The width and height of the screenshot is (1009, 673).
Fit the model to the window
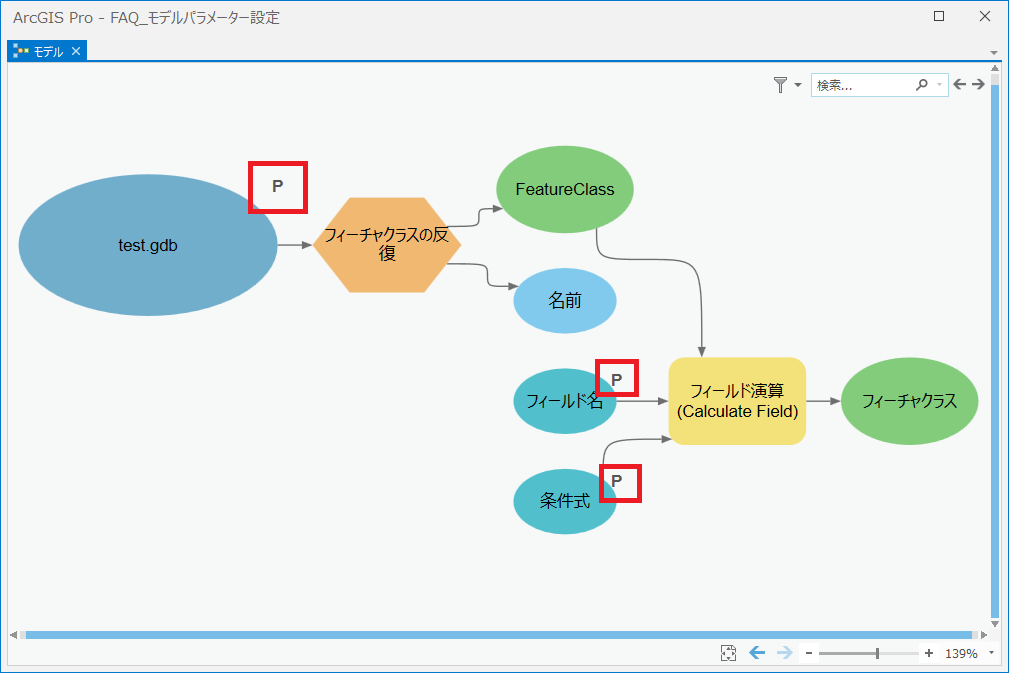point(728,653)
